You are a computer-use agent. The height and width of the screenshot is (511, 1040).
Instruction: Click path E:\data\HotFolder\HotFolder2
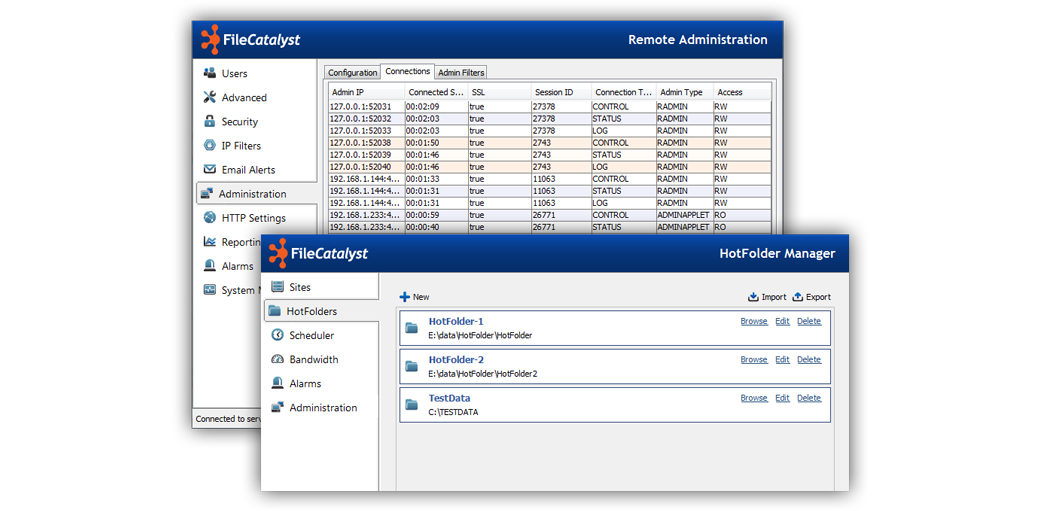coord(483,374)
